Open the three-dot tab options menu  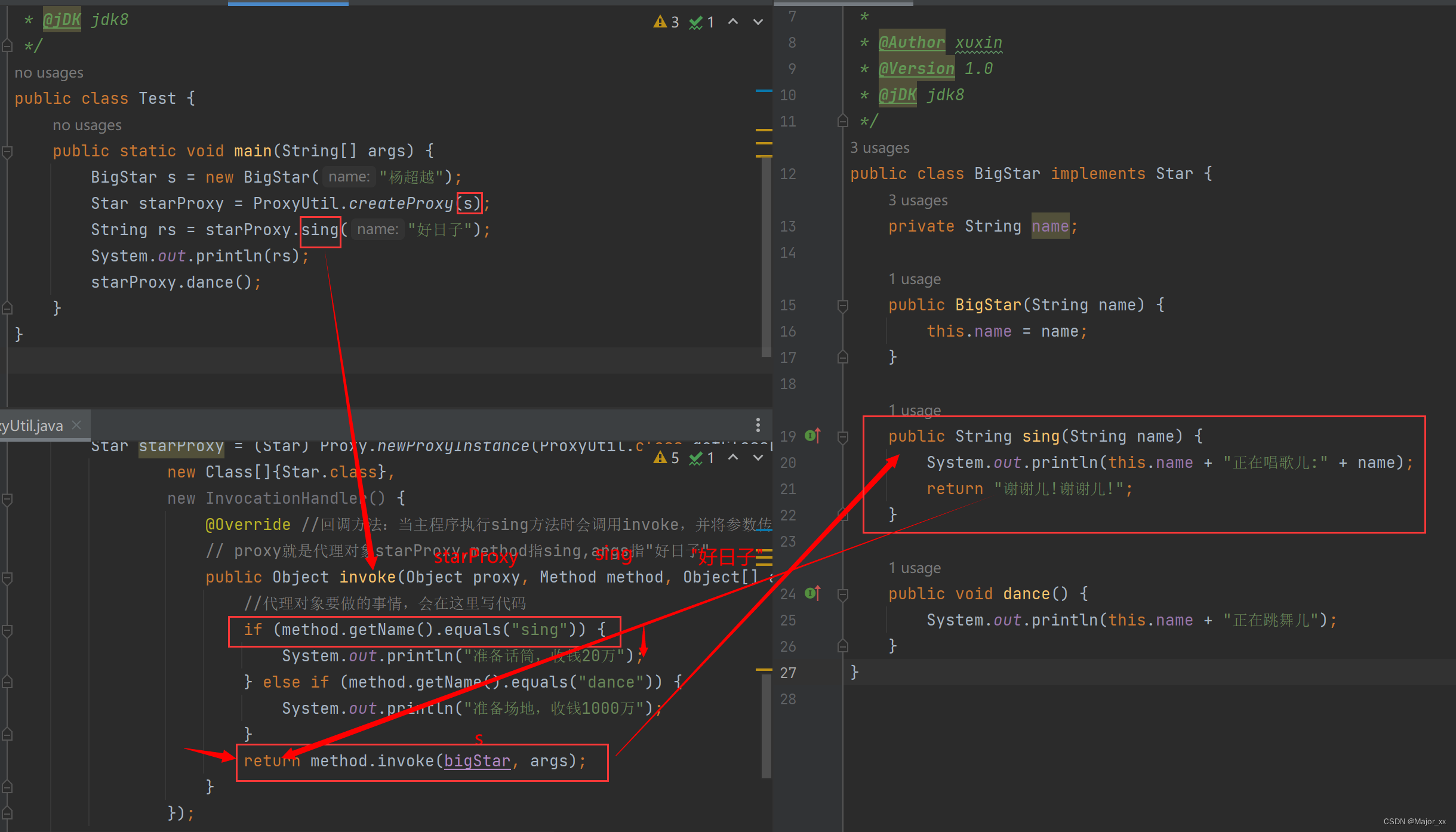pyautogui.click(x=758, y=425)
